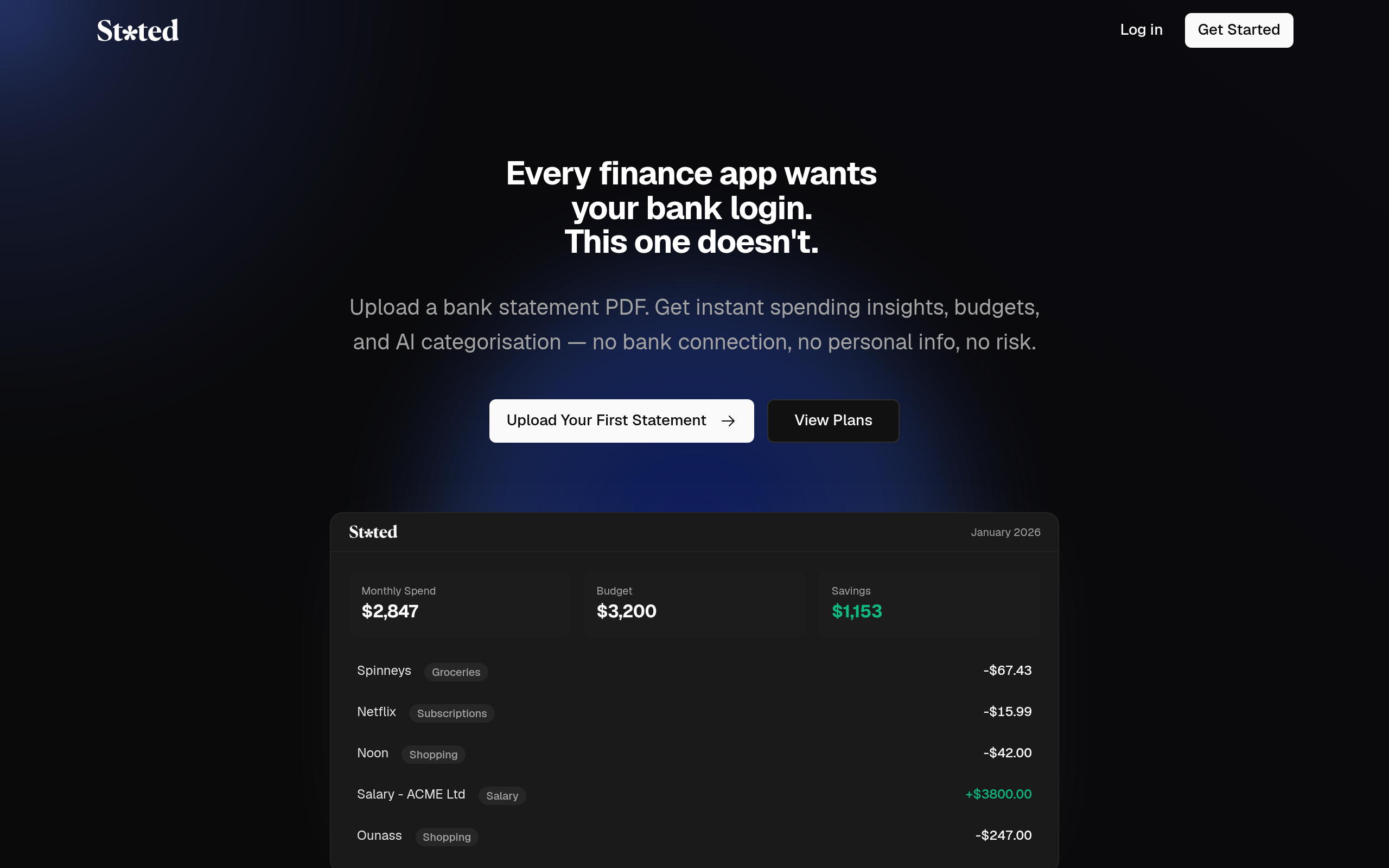This screenshot has width=1389, height=868.
Task: Click the Netflix transaction name
Action: point(377,712)
